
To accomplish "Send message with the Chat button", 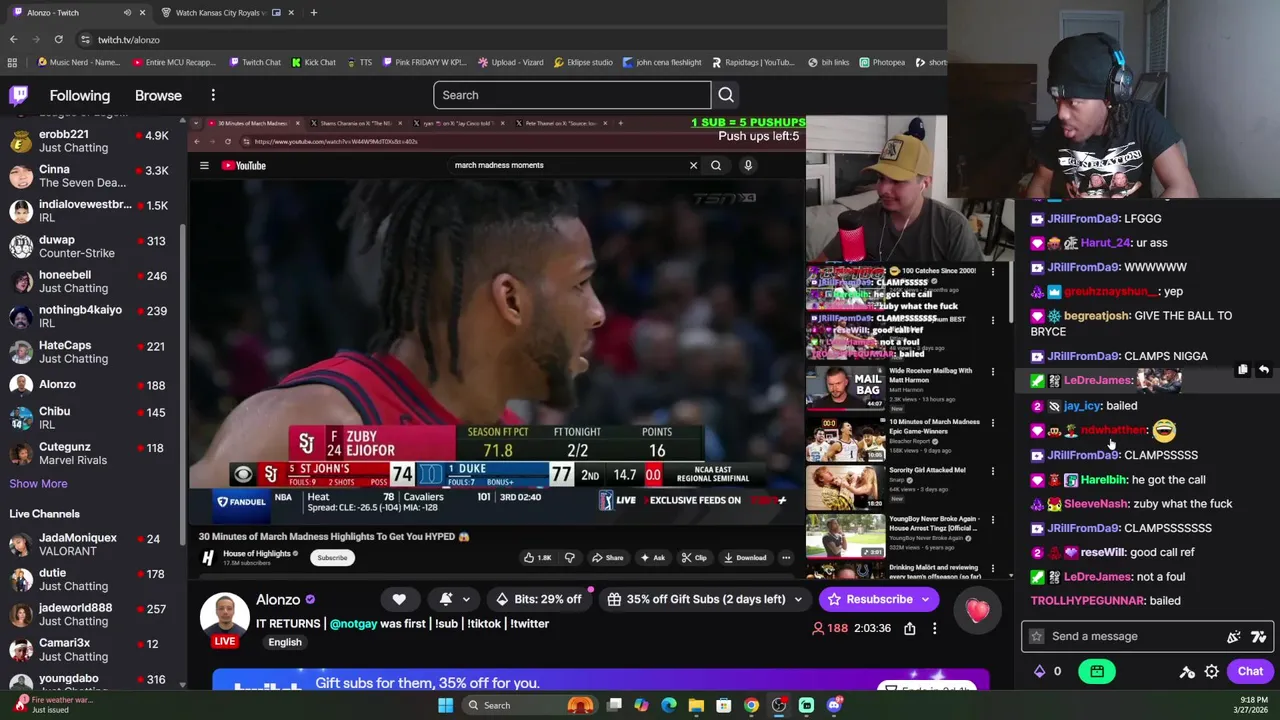I will [1250, 672].
